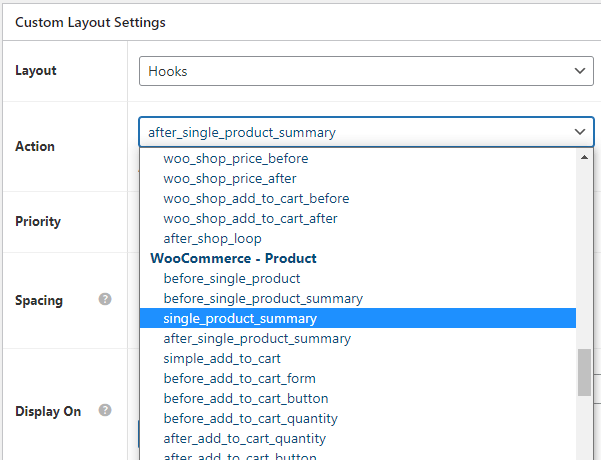The image size is (601, 460).
Task: Pick the after_shop_loop option
Action: click(x=213, y=239)
